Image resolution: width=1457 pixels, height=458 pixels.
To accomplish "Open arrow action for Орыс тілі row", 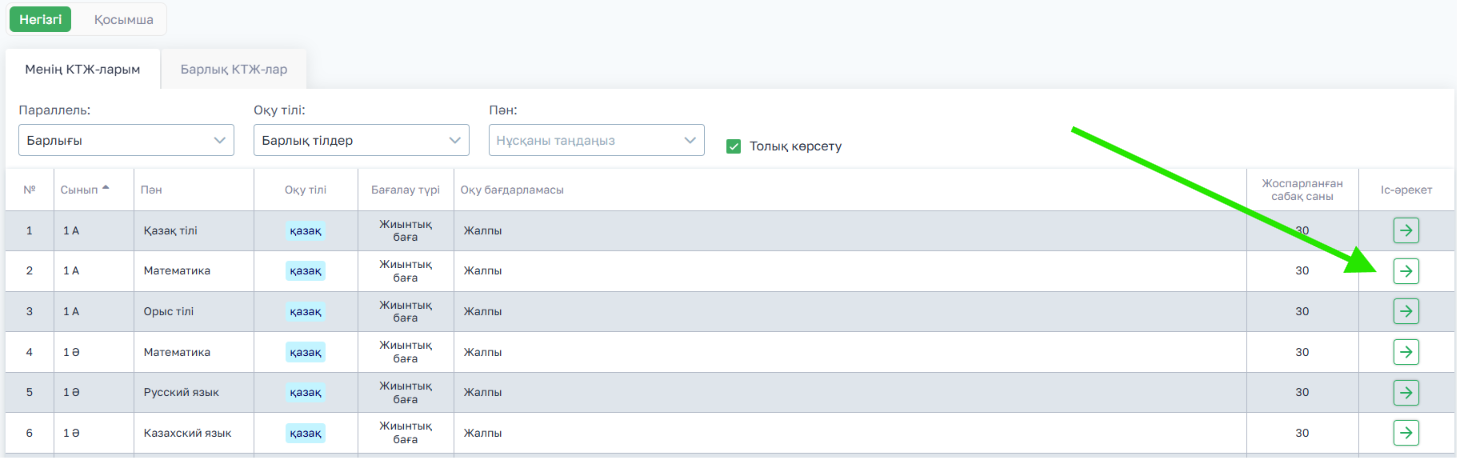I will 1406,311.
